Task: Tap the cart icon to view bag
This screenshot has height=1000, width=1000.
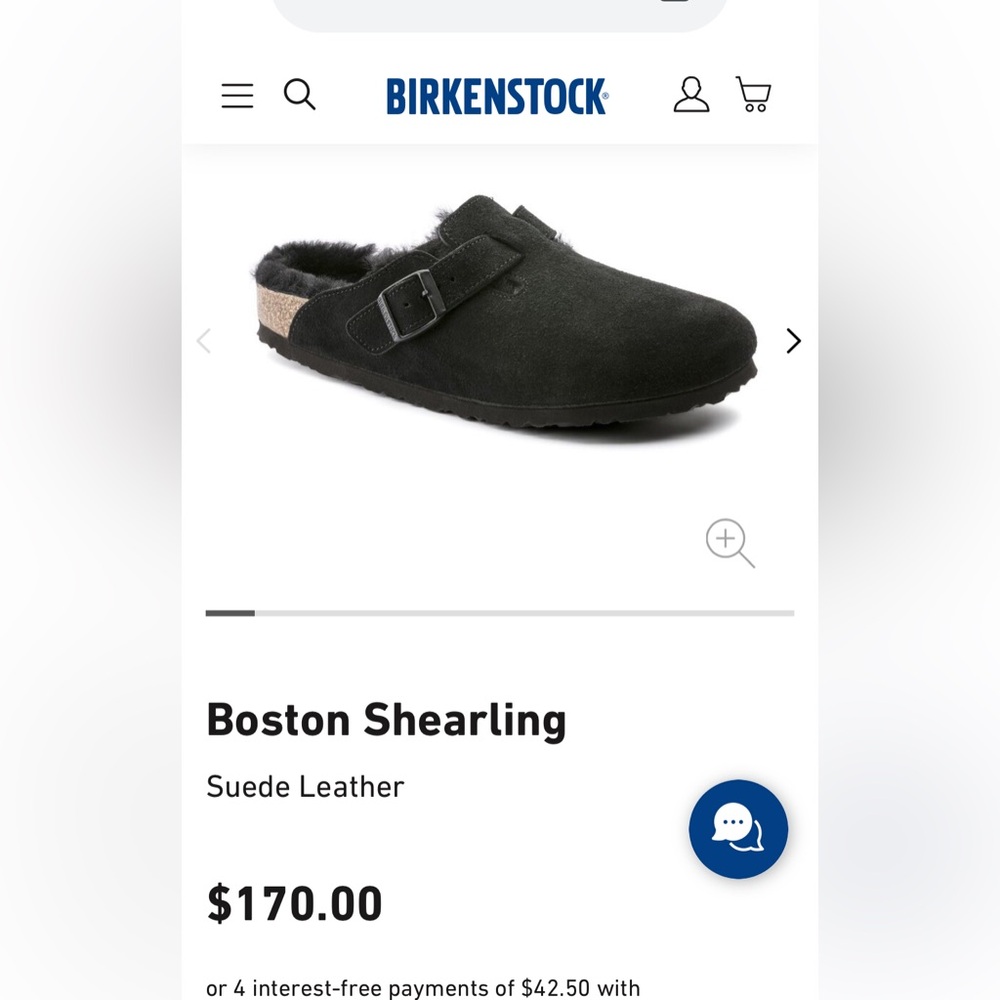Action: (753, 94)
